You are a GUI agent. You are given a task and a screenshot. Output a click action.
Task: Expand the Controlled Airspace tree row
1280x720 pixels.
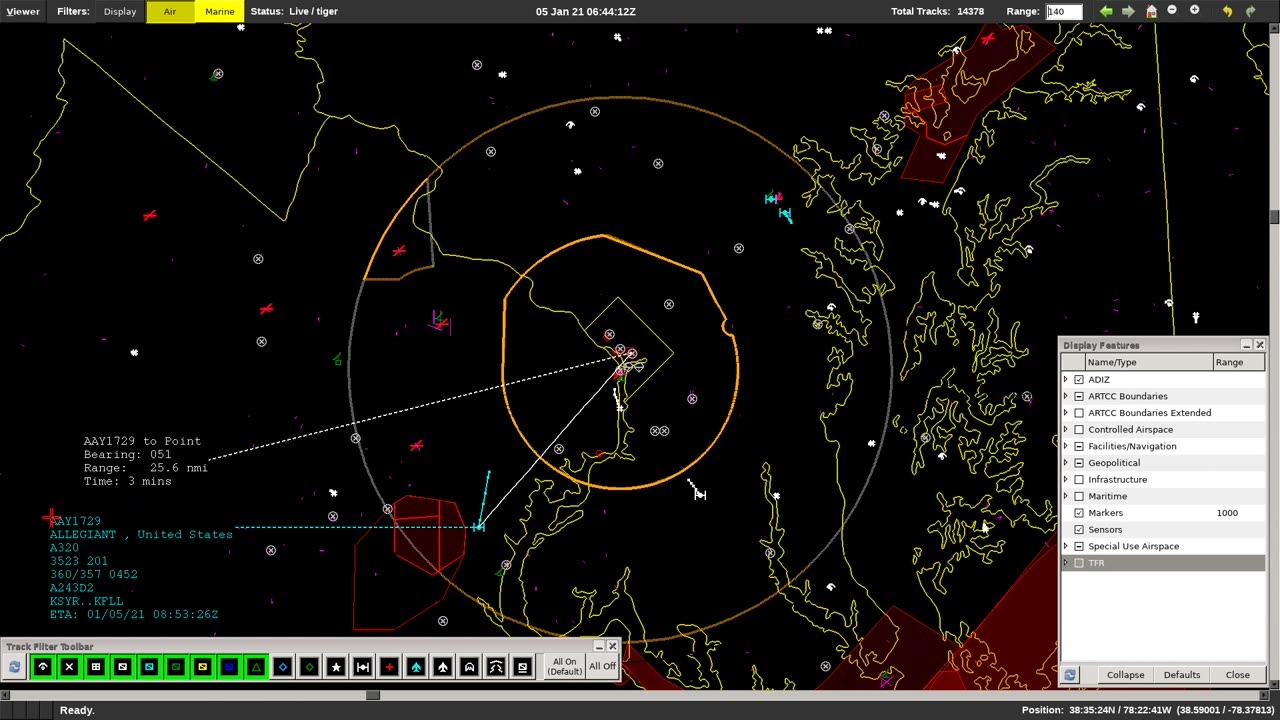[x=1066, y=430]
